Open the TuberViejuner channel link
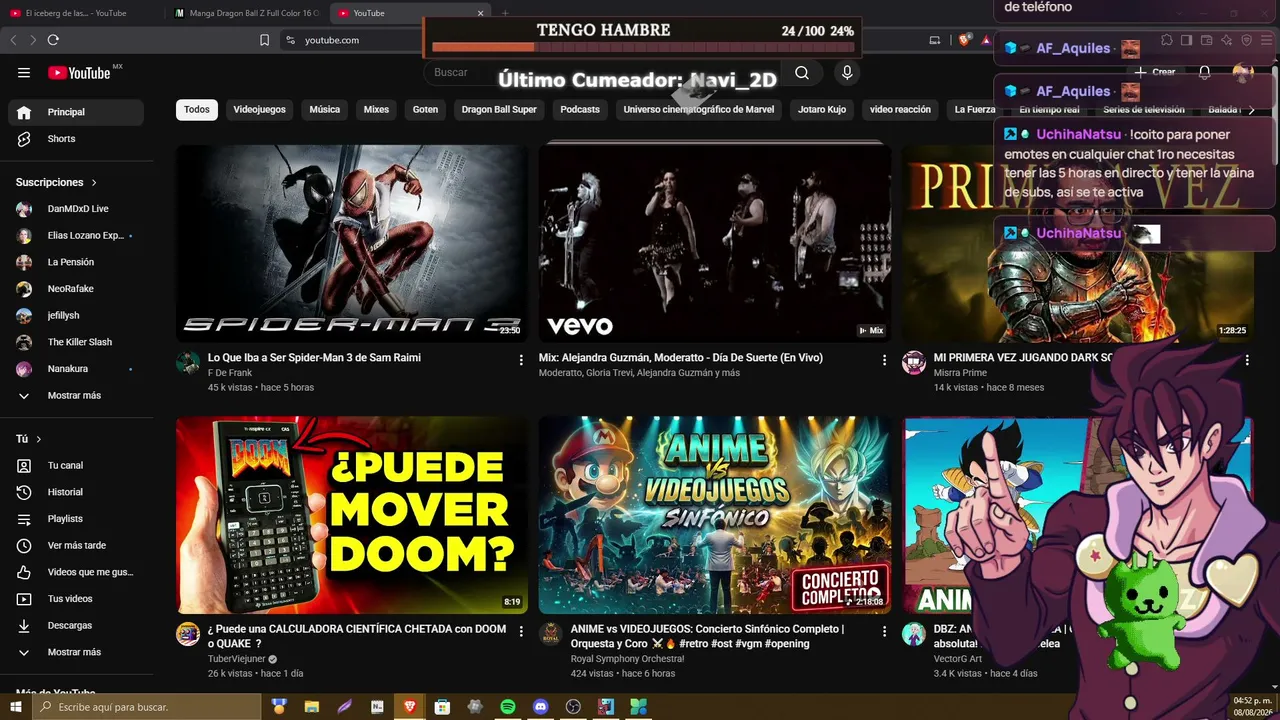 (x=237, y=659)
